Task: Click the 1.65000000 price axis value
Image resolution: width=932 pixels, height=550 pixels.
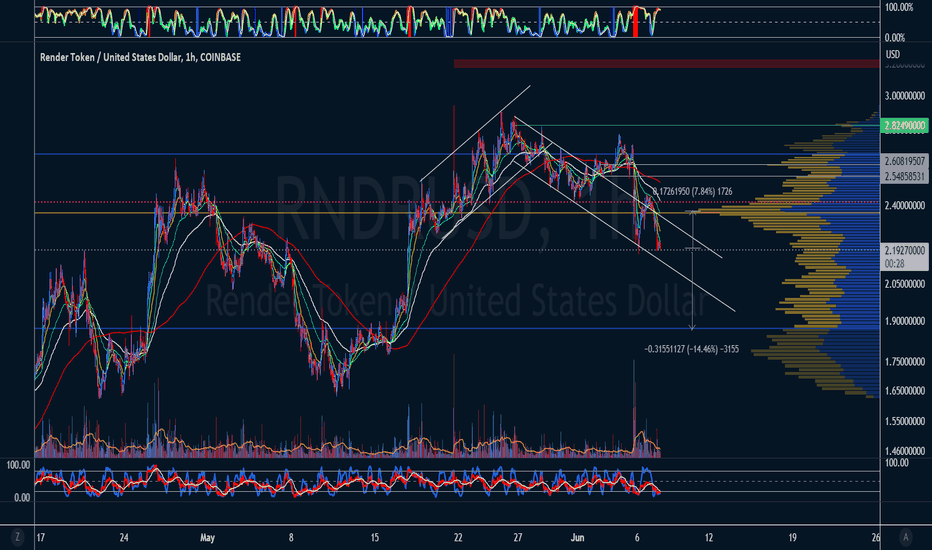Action: click(905, 391)
